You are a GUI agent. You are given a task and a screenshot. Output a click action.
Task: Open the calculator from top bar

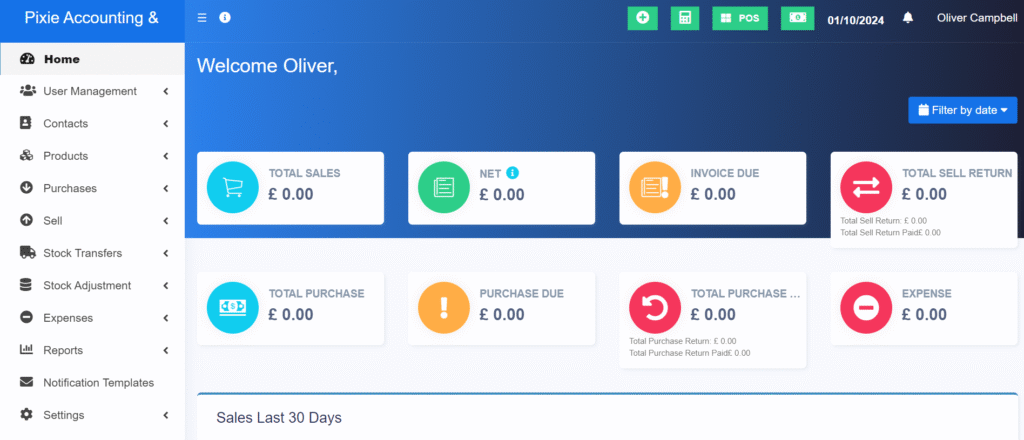(685, 18)
